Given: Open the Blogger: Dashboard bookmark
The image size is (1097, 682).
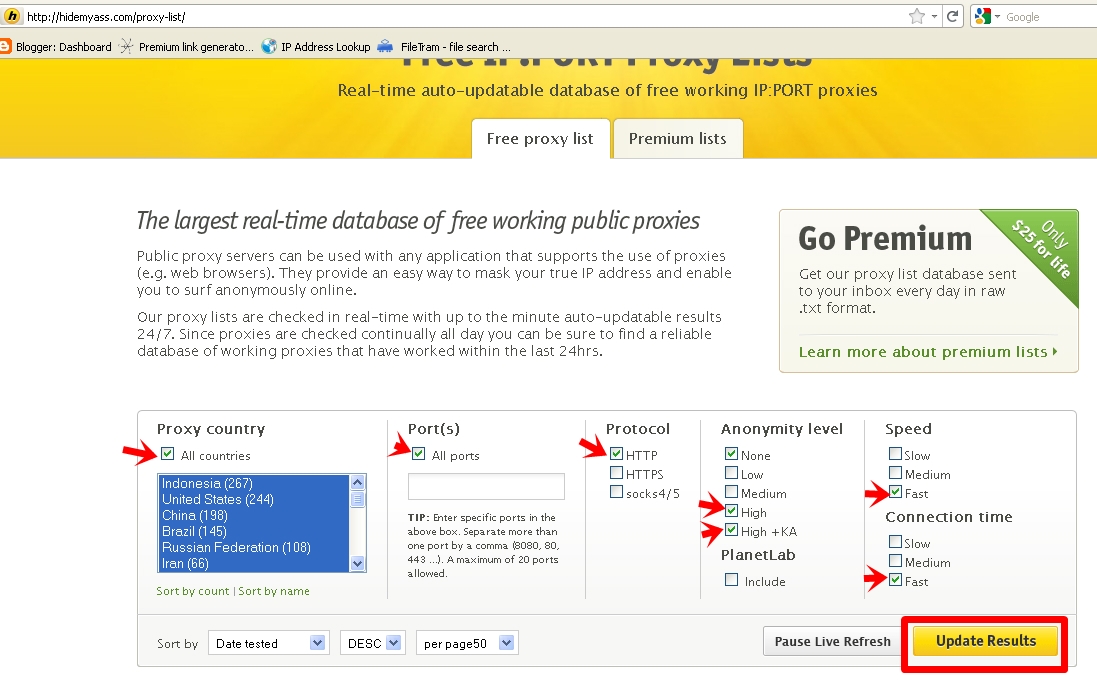Looking at the screenshot, I should click(x=56, y=47).
